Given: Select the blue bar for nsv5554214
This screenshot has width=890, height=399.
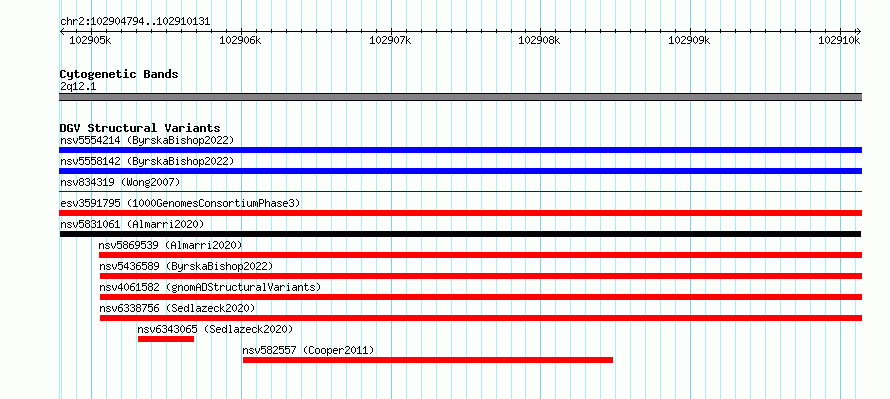Looking at the screenshot, I should click(x=460, y=150).
